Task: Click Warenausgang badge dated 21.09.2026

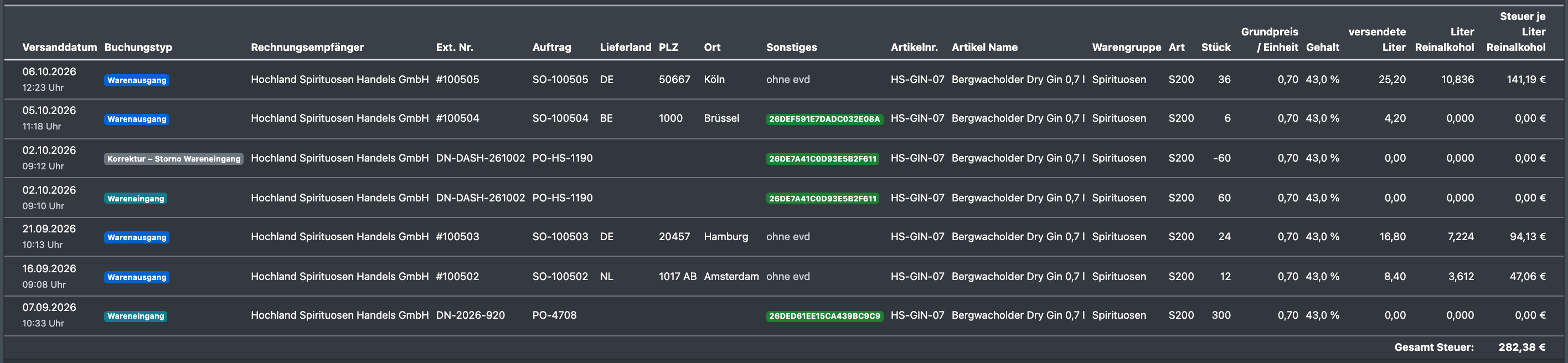Action: [137, 238]
